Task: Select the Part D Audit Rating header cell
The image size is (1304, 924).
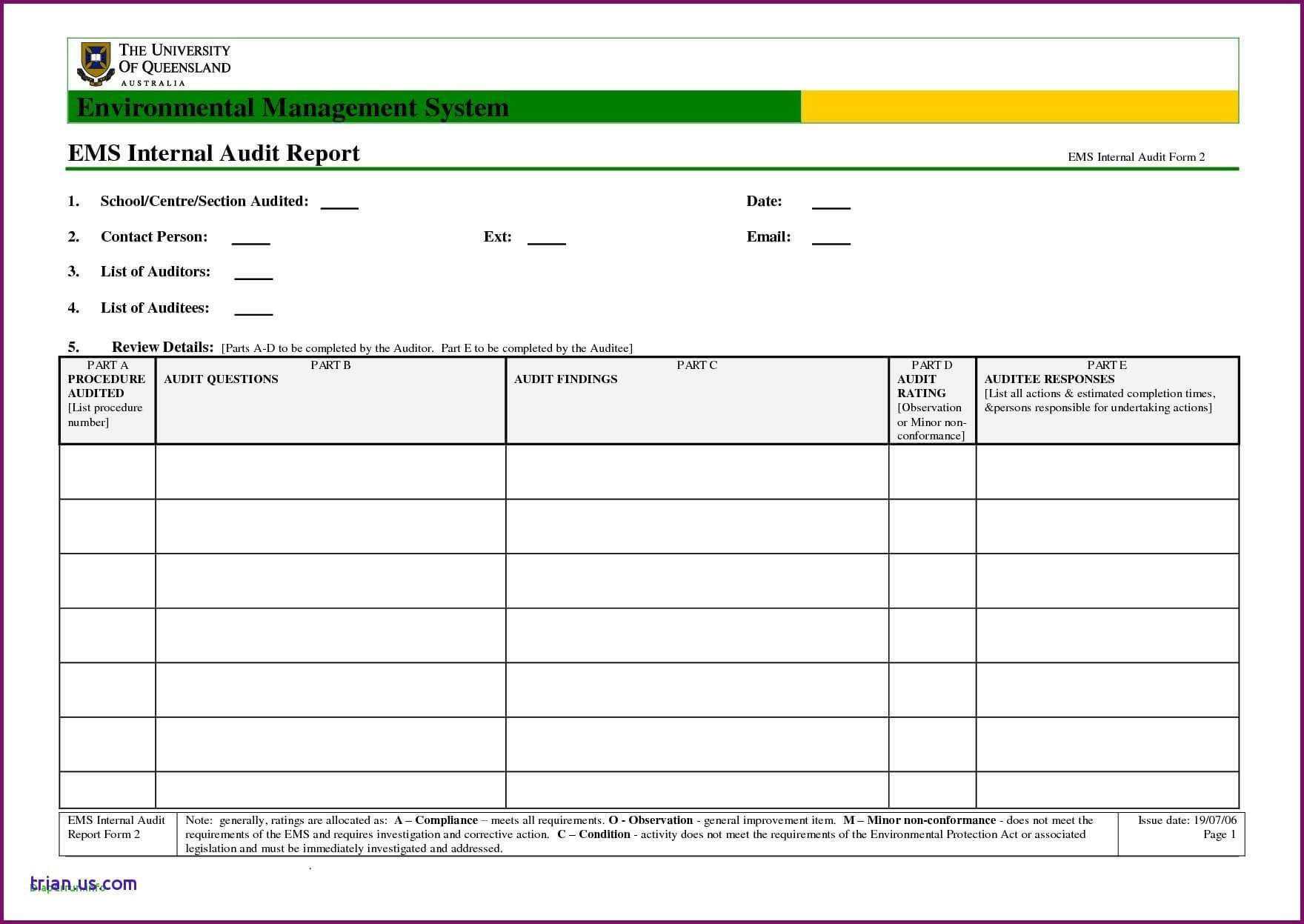Action: tap(932, 400)
